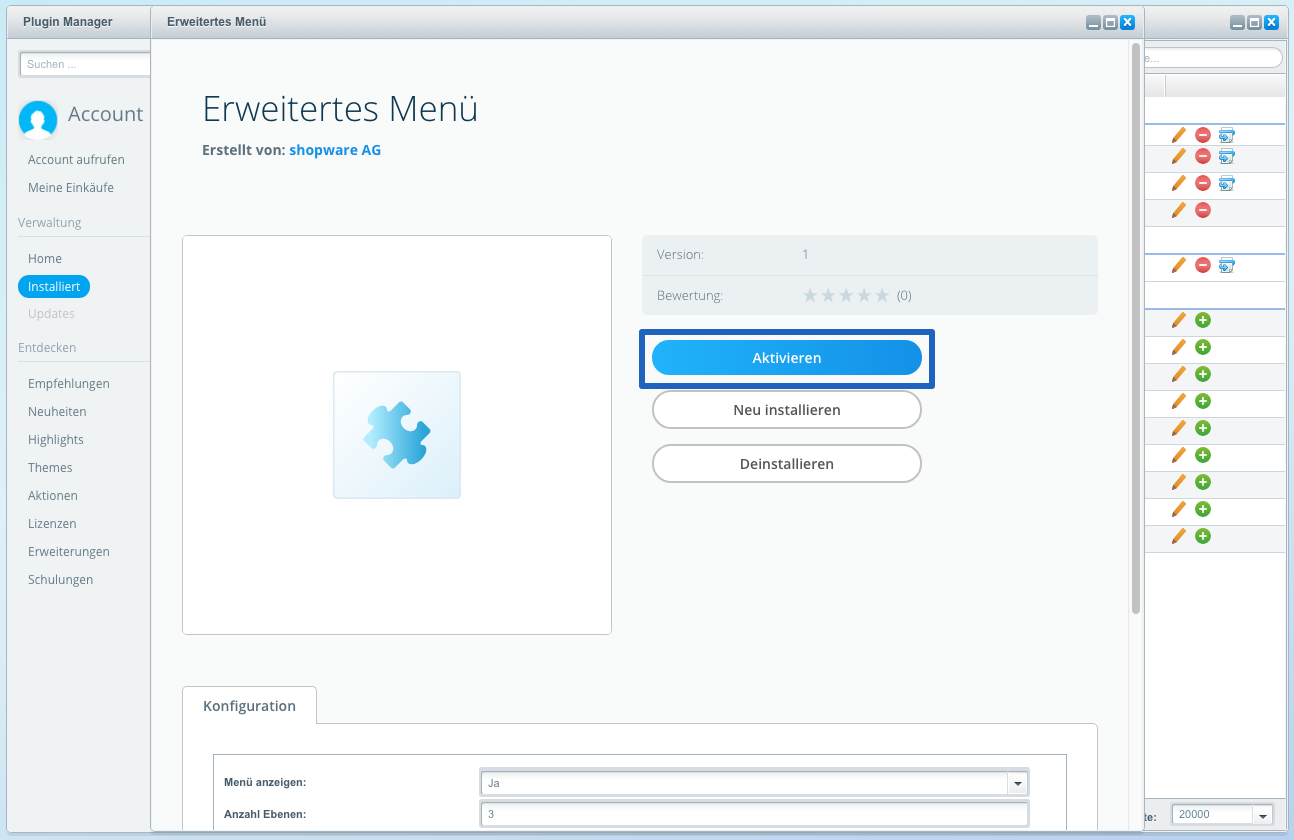This screenshot has height=840, width=1294.
Task: Click the red minus icon in the row lacking a reinstall icon
Action: (x=1203, y=210)
